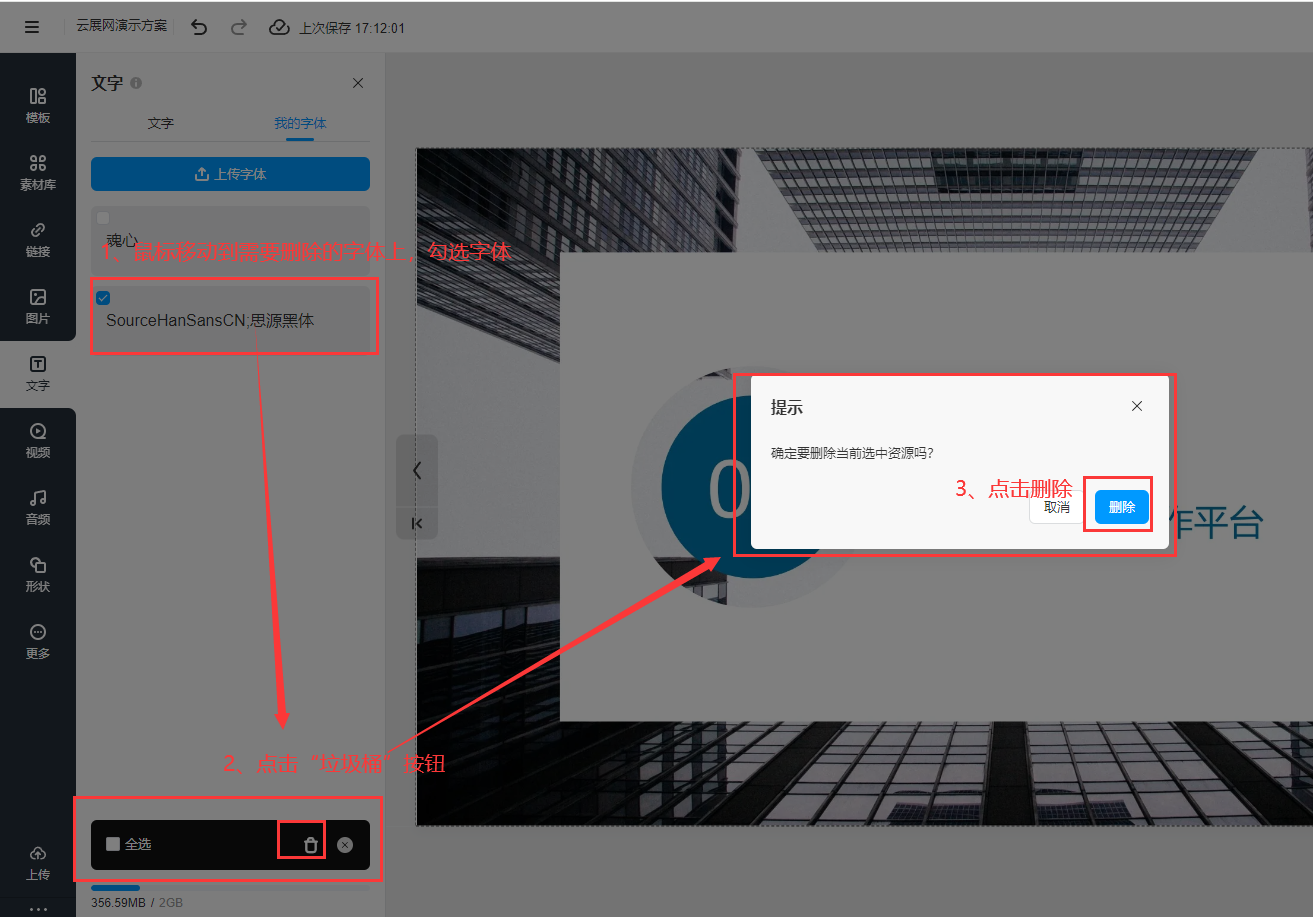Select the 链接 link tool
Screen dimensions: 1313x917
[38, 239]
